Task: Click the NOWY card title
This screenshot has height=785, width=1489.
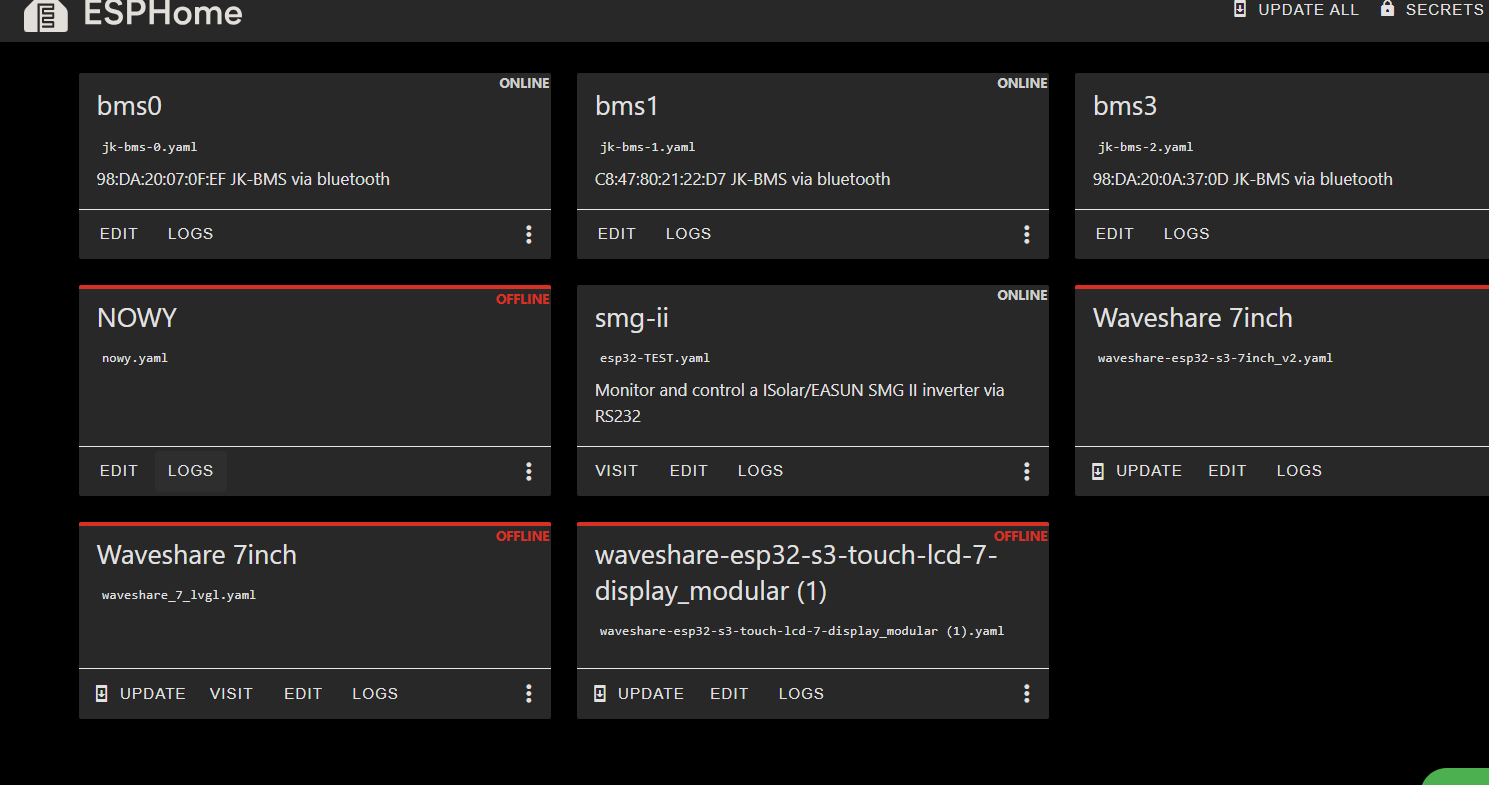Action: [137, 318]
